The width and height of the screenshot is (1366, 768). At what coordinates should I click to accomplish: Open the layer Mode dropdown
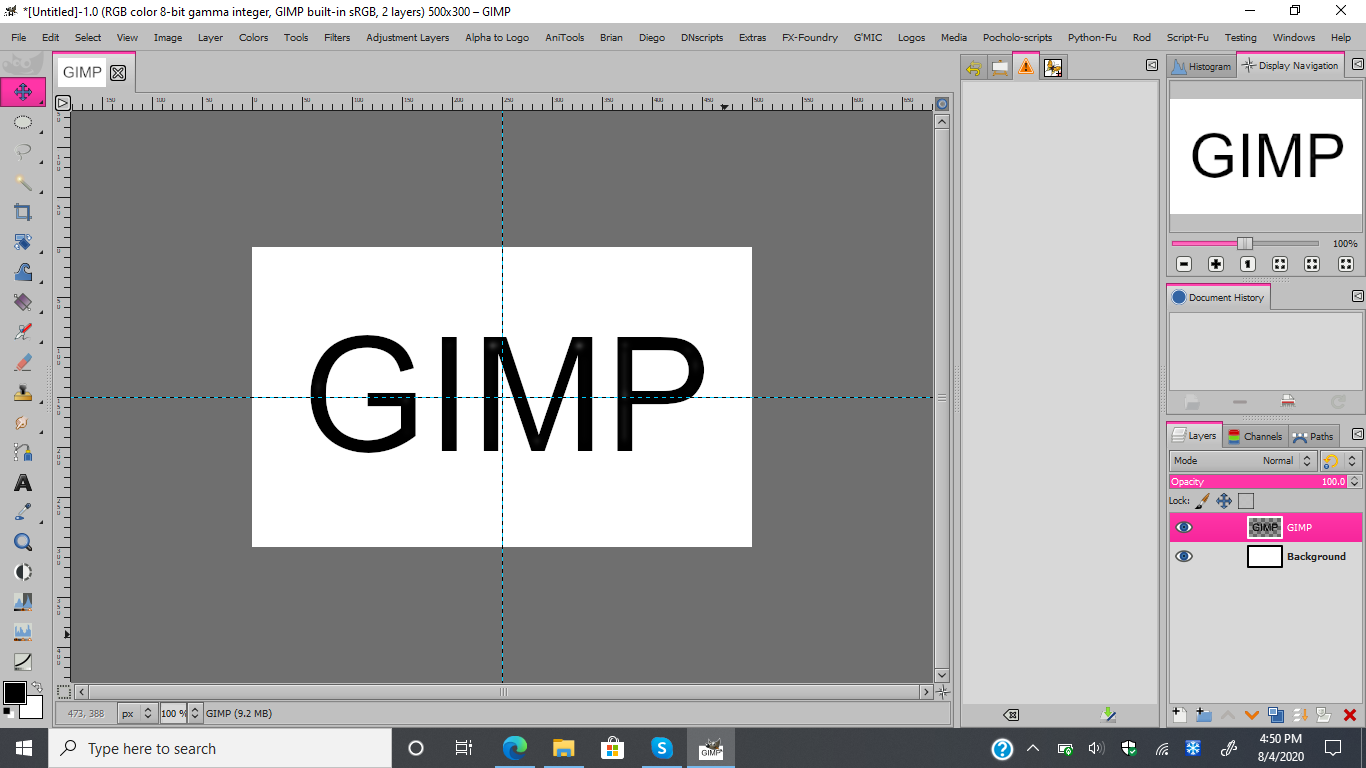click(x=1243, y=461)
